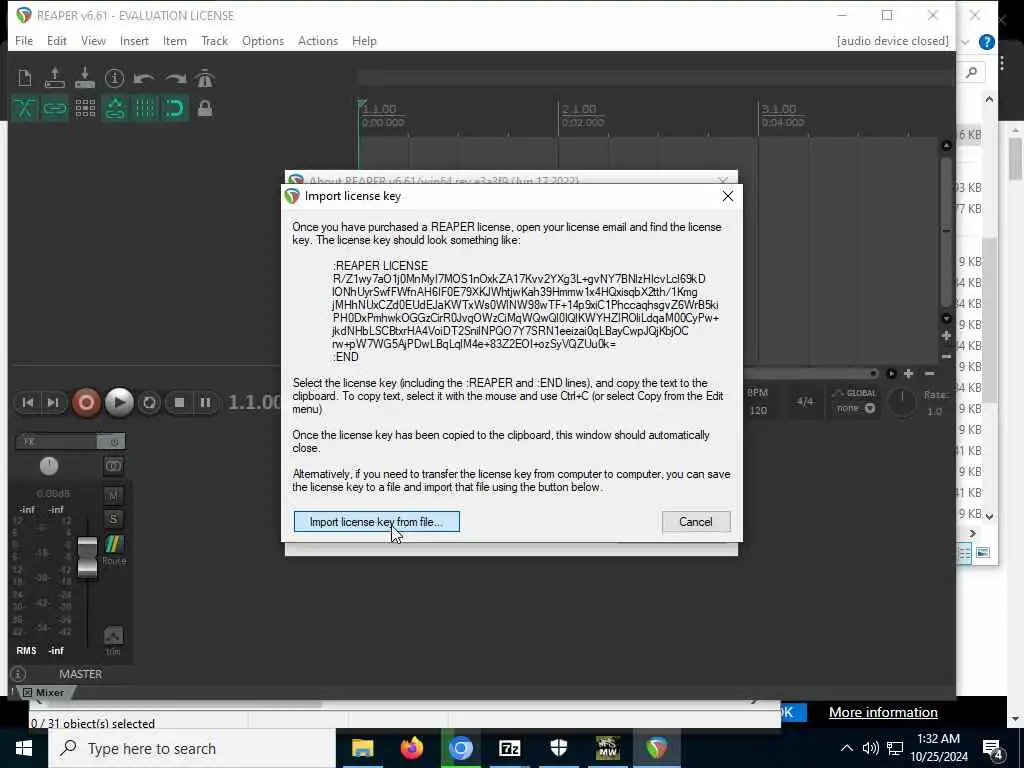The height and width of the screenshot is (768, 1024).
Task: Open the Item menu
Action: pos(175,40)
